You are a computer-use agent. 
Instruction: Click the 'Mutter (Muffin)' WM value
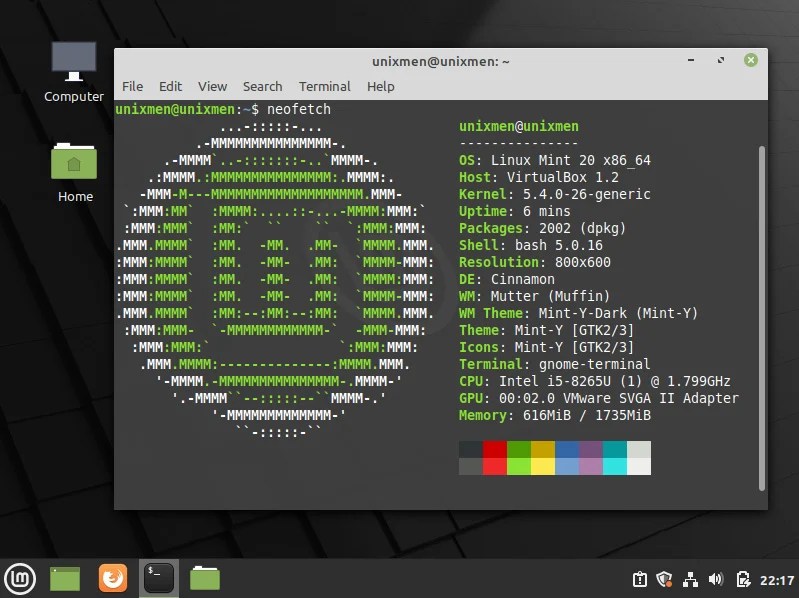(550, 296)
